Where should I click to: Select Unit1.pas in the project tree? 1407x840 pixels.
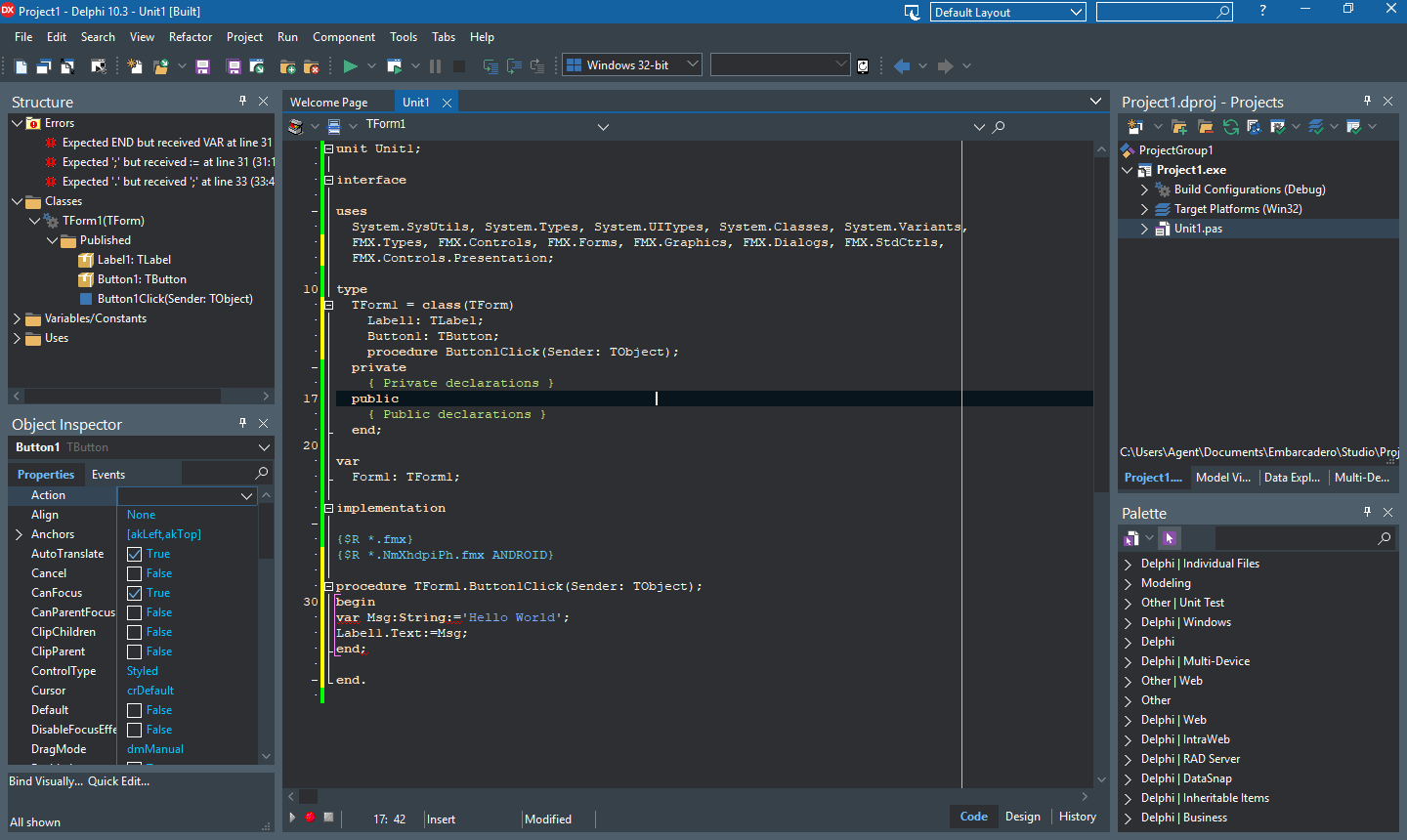point(1198,229)
